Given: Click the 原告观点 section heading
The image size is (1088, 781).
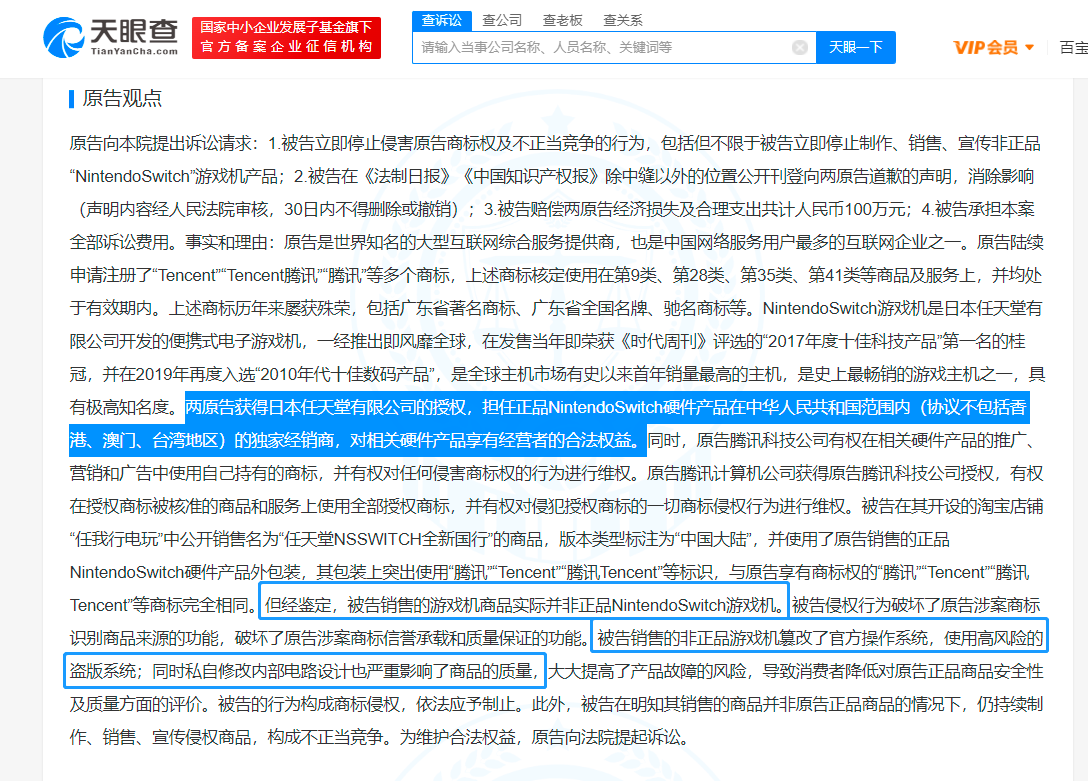Looking at the screenshot, I should click(122, 98).
